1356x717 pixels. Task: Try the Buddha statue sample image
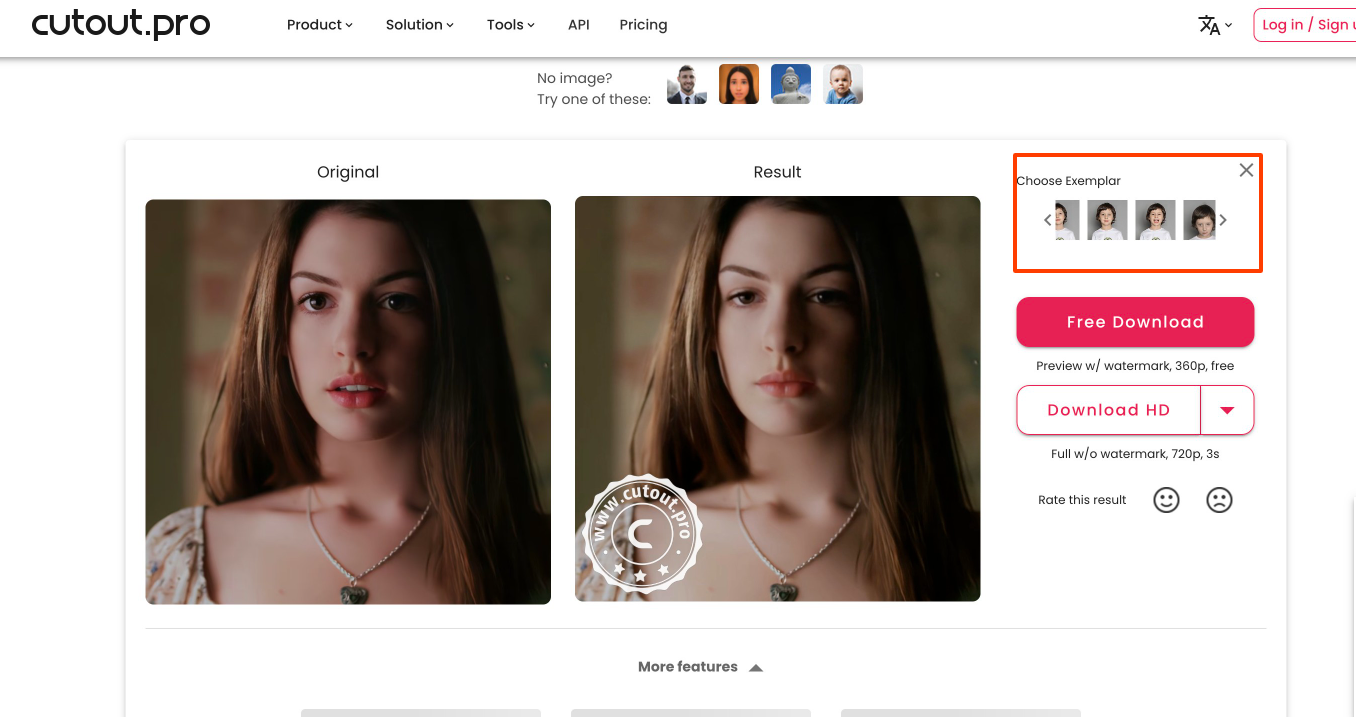tap(791, 84)
